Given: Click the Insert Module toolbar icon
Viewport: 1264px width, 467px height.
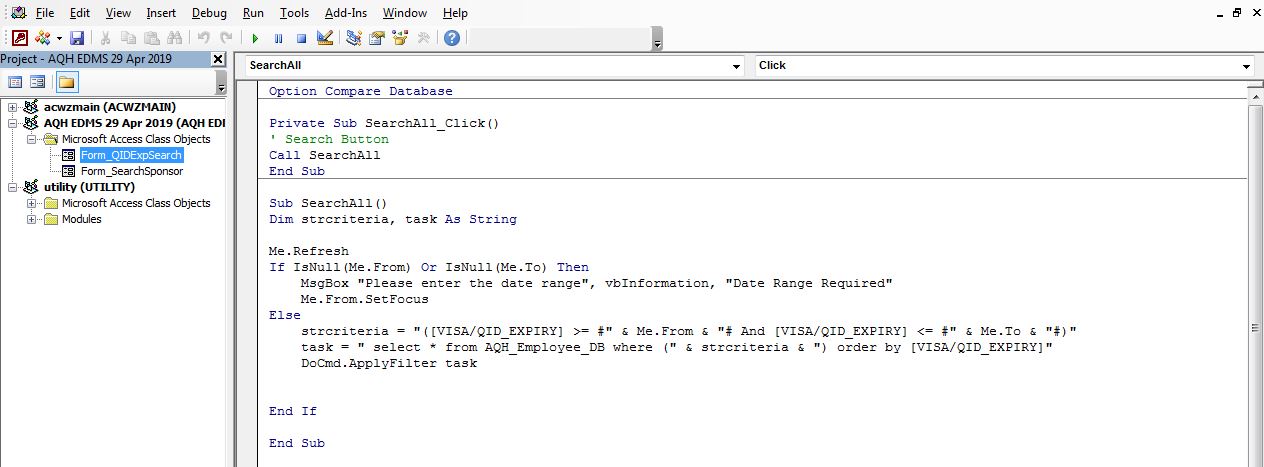Looking at the screenshot, I should click(x=43, y=38).
